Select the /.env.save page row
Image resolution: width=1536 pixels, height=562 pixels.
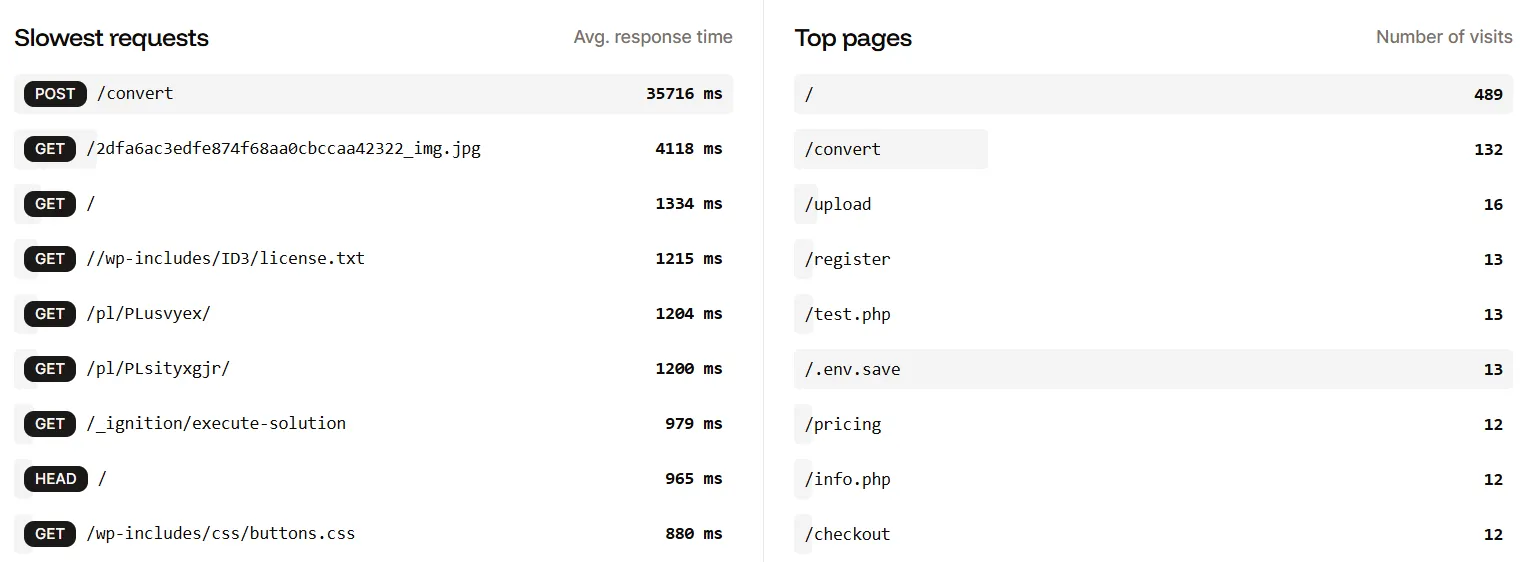click(x=1153, y=369)
